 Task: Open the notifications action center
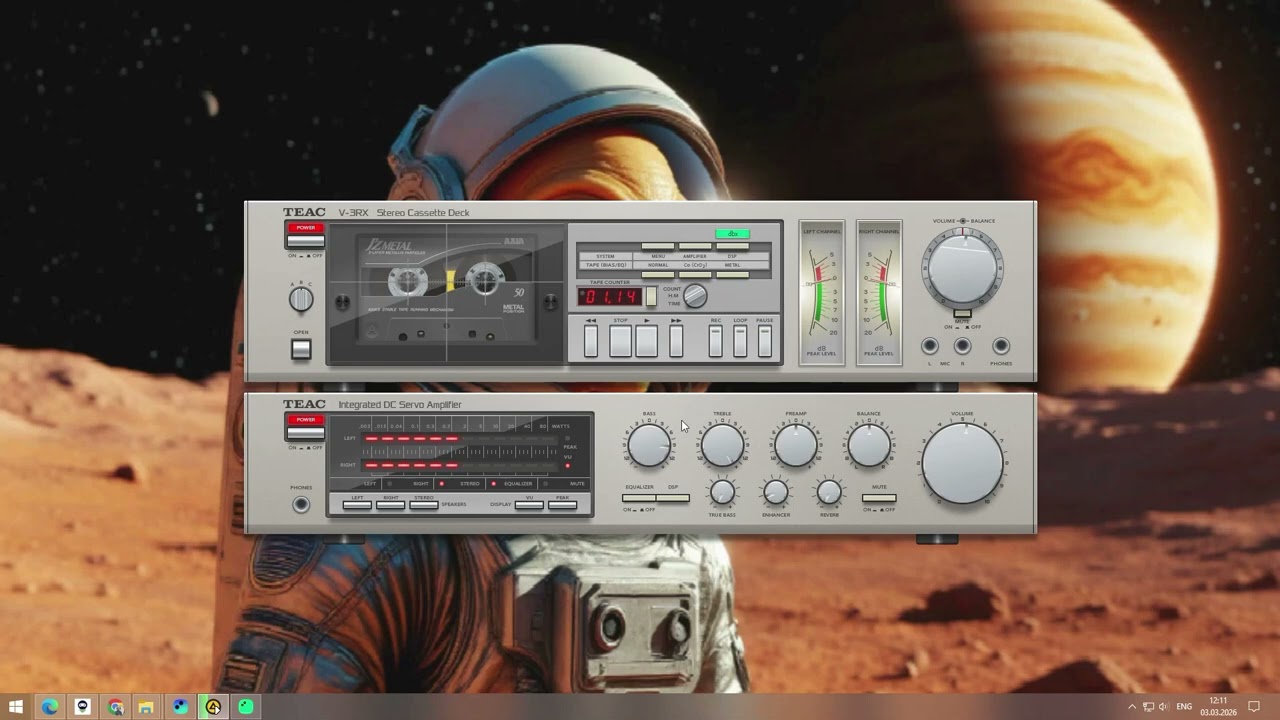tap(1254, 707)
